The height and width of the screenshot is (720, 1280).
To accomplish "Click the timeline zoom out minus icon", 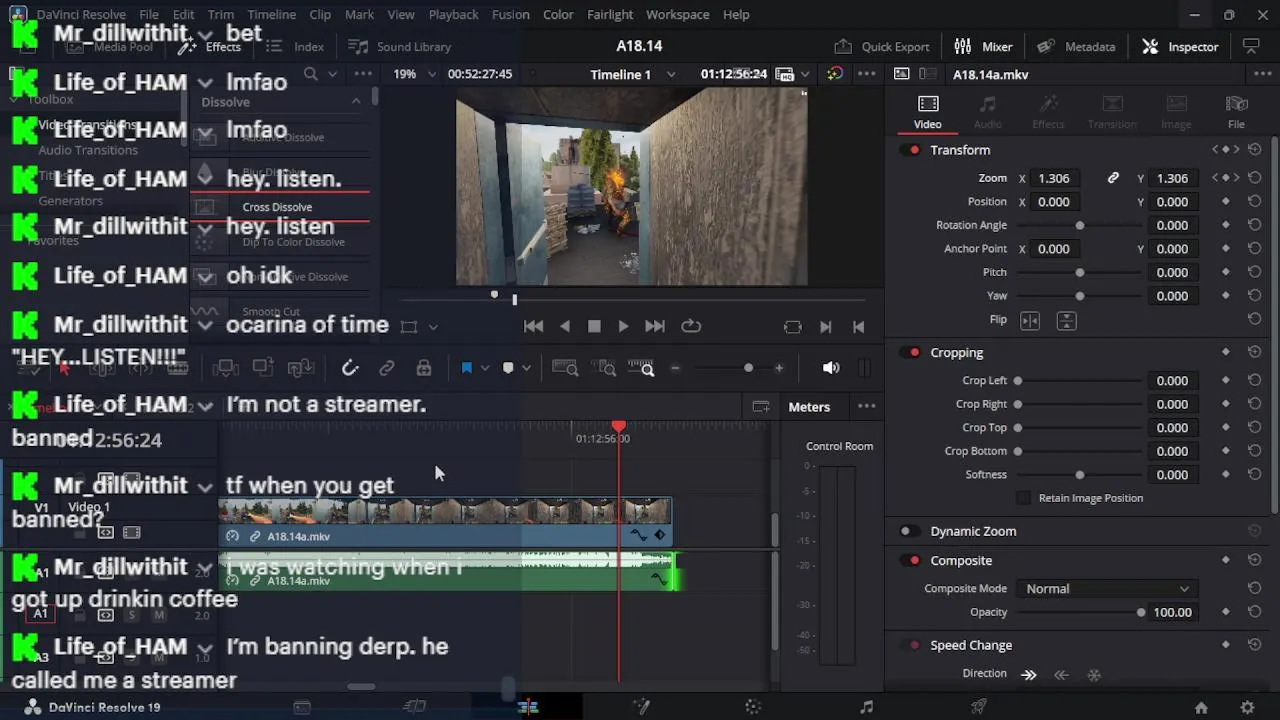I will tap(675, 368).
